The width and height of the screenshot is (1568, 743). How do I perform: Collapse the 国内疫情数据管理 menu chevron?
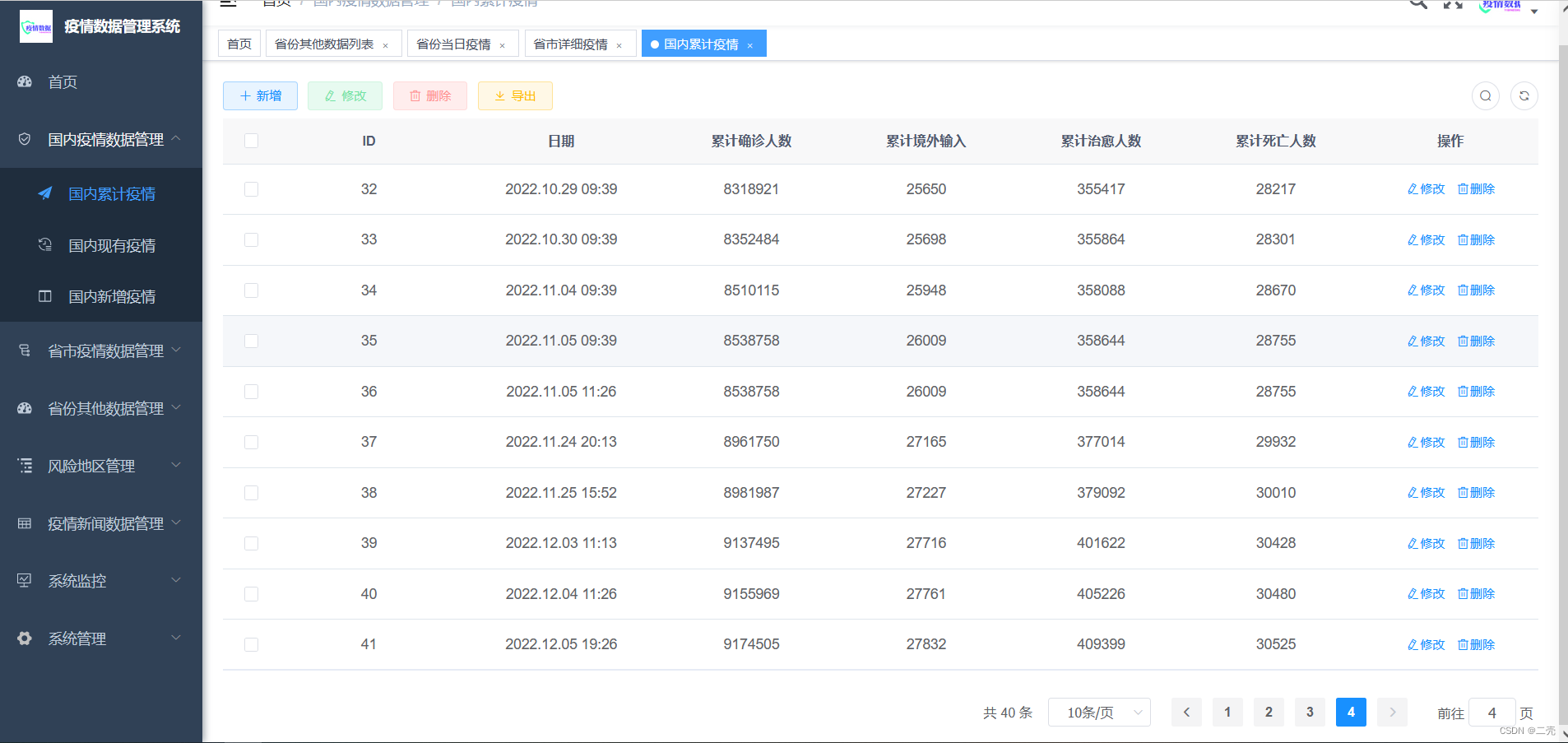[176, 138]
